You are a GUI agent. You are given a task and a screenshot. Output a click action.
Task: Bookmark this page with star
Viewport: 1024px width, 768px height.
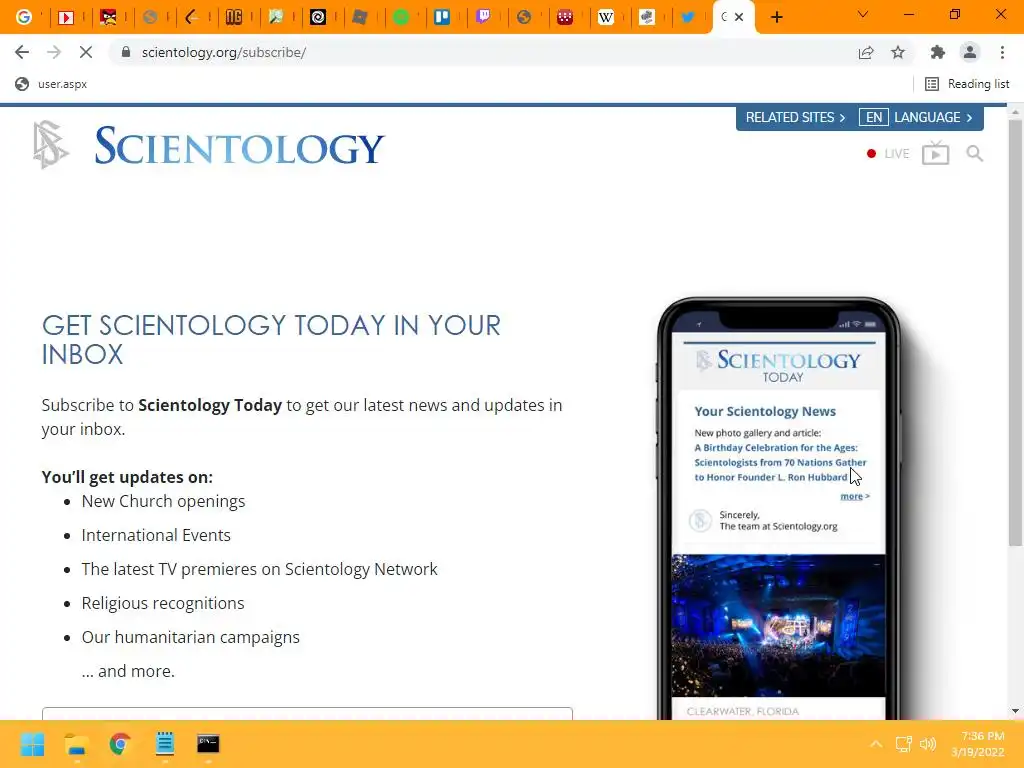pyautogui.click(x=898, y=52)
